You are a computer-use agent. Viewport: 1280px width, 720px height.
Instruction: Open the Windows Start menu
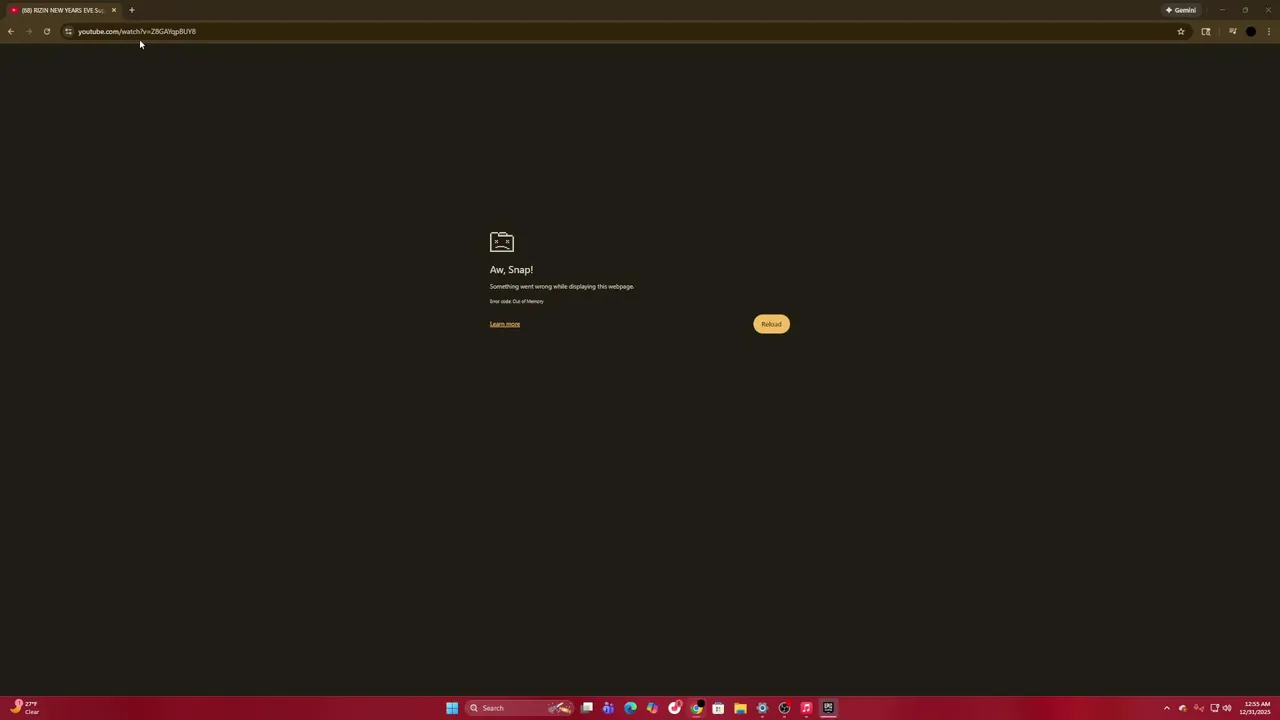(x=452, y=708)
